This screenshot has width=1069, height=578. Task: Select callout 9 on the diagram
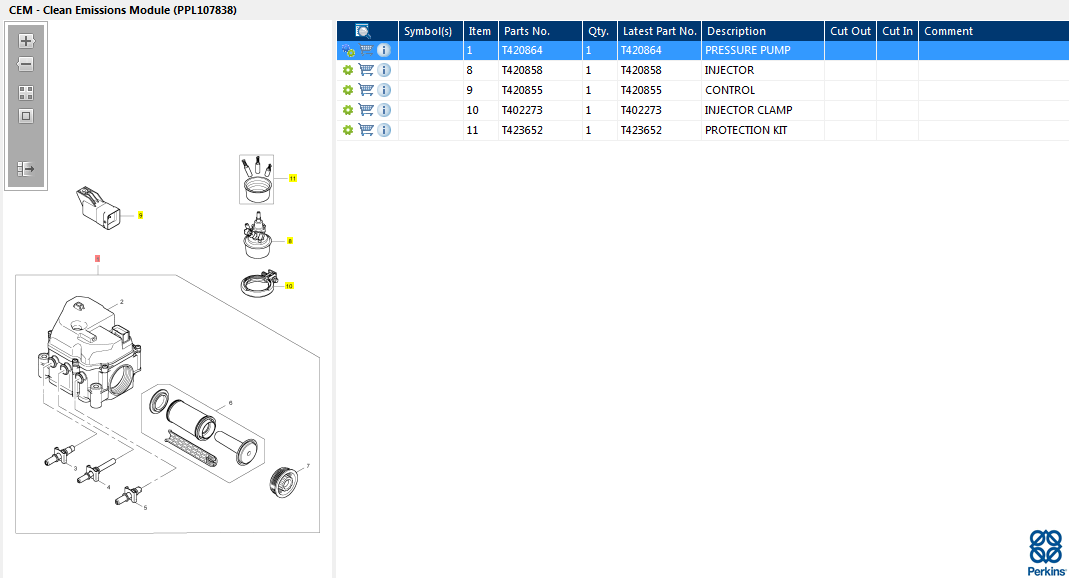[140, 215]
